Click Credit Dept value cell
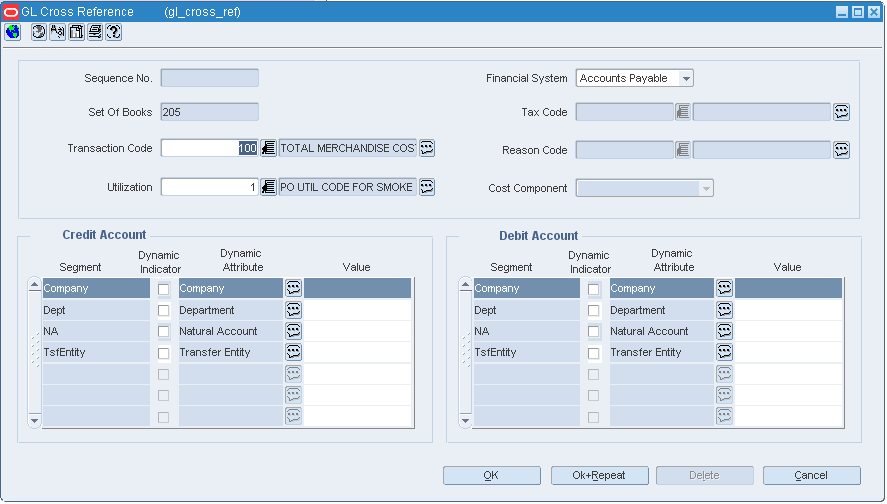 pos(358,309)
